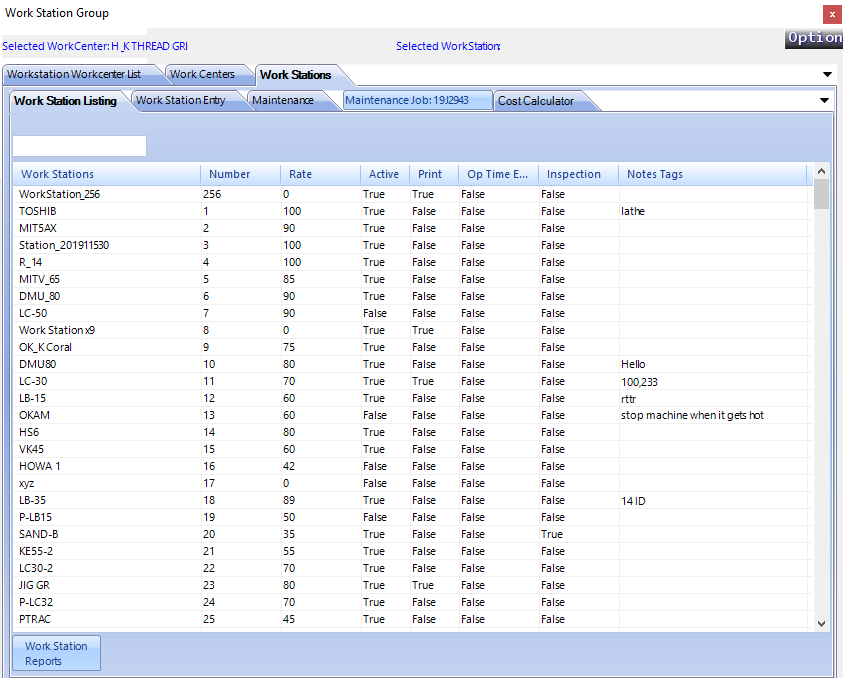Sort by the Inspection column header
843x678 pixels.
tap(578, 174)
